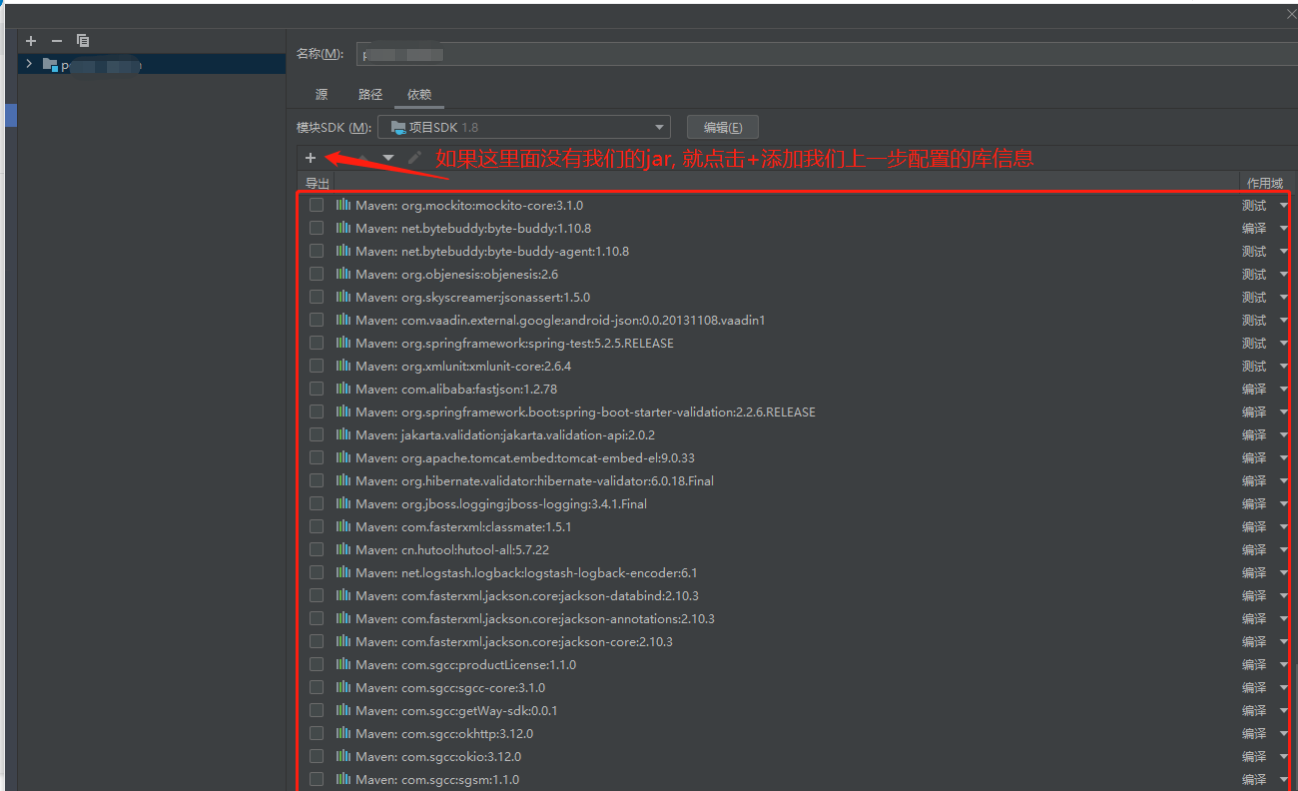
Task: Click the 导出 column header
Action: click(x=317, y=183)
